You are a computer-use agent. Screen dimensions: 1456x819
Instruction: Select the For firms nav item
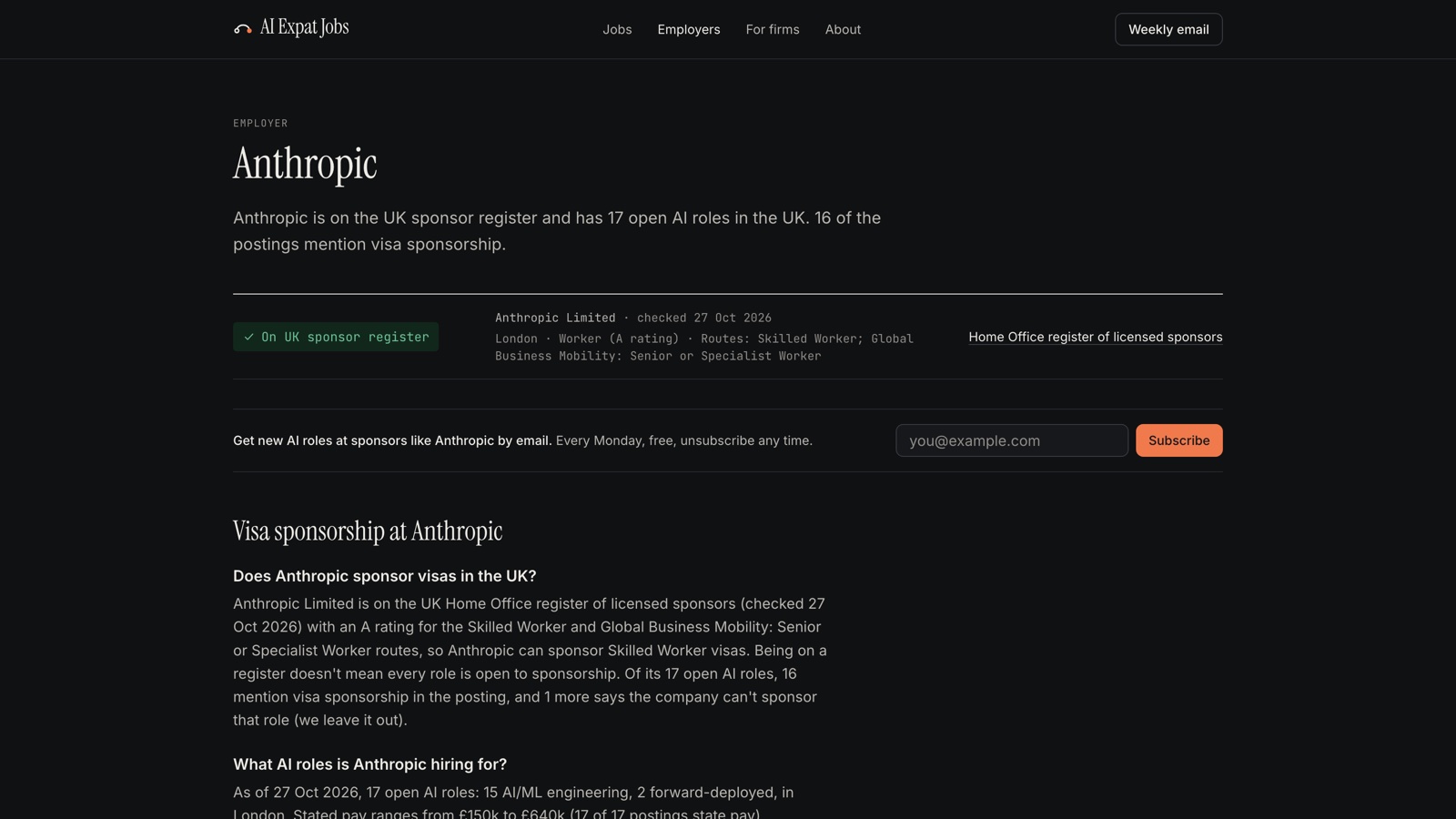tap(773, 29)
